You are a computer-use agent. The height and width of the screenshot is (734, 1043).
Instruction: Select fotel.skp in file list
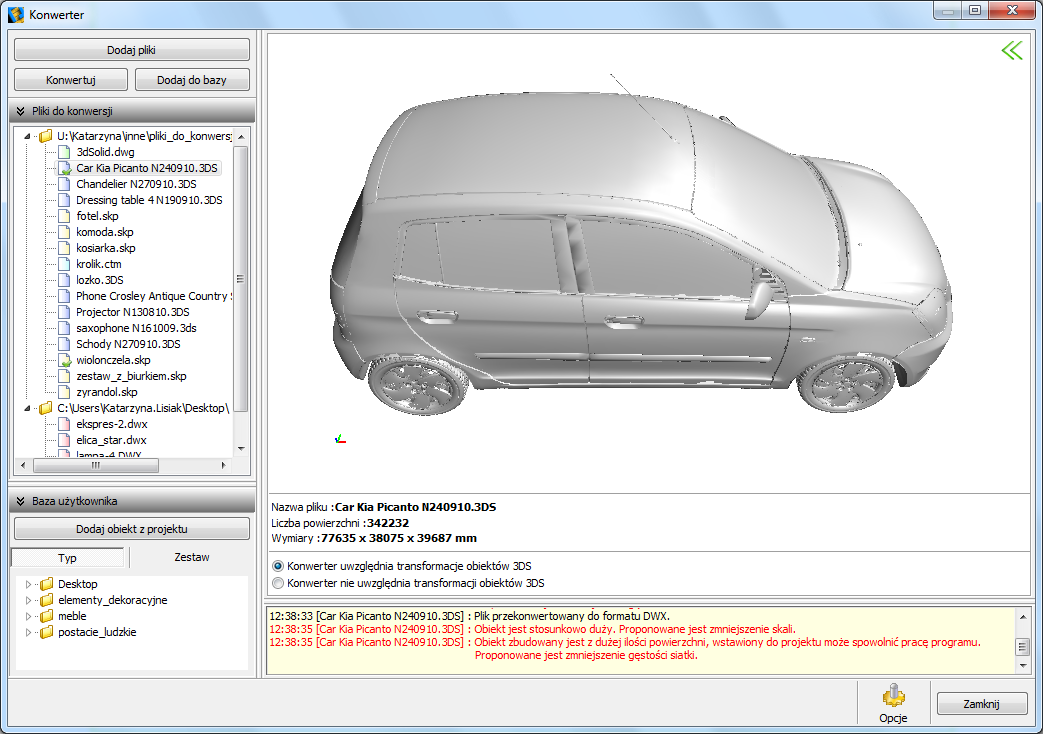pos(97,216)
